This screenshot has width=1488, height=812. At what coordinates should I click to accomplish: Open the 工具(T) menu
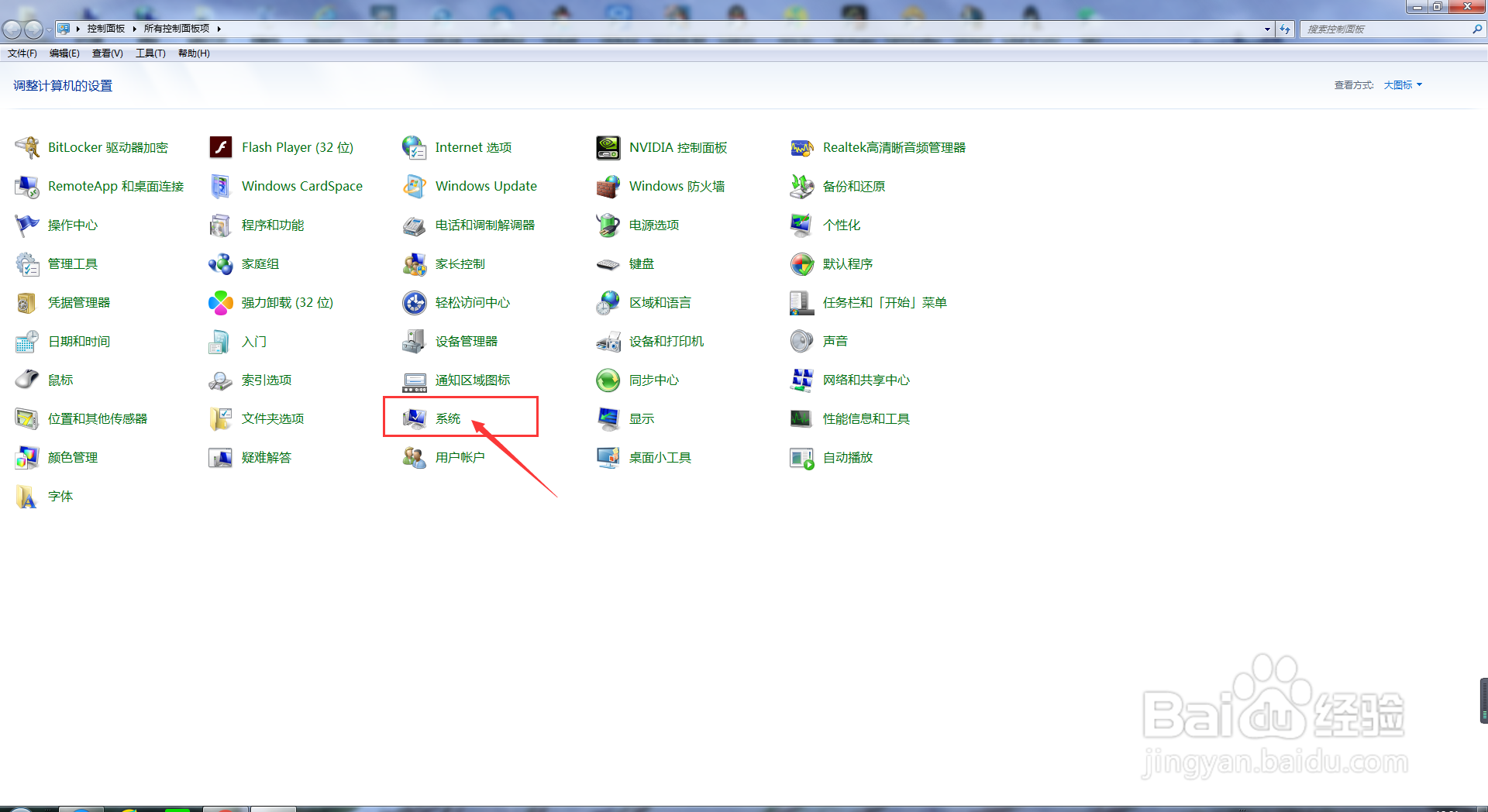tap(150, 53)
